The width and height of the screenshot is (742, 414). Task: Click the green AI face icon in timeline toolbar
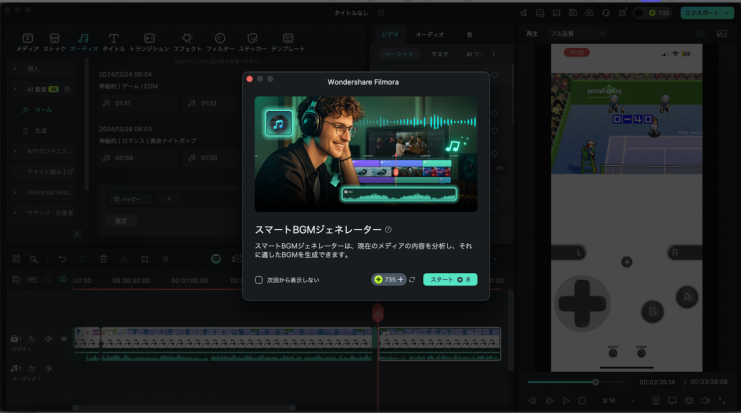[216, 259]
